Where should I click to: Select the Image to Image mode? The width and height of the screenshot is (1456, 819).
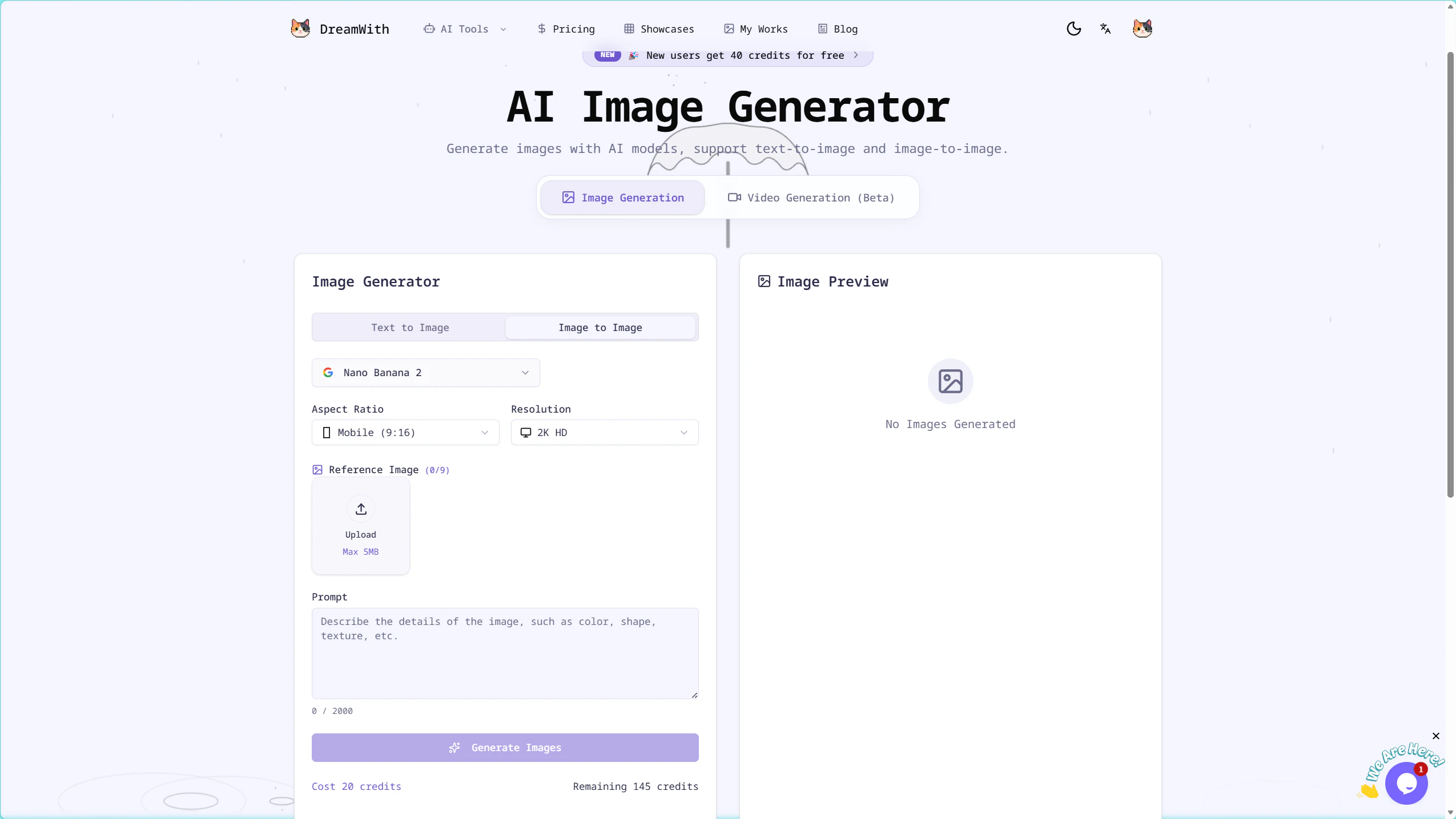point(600,328)
